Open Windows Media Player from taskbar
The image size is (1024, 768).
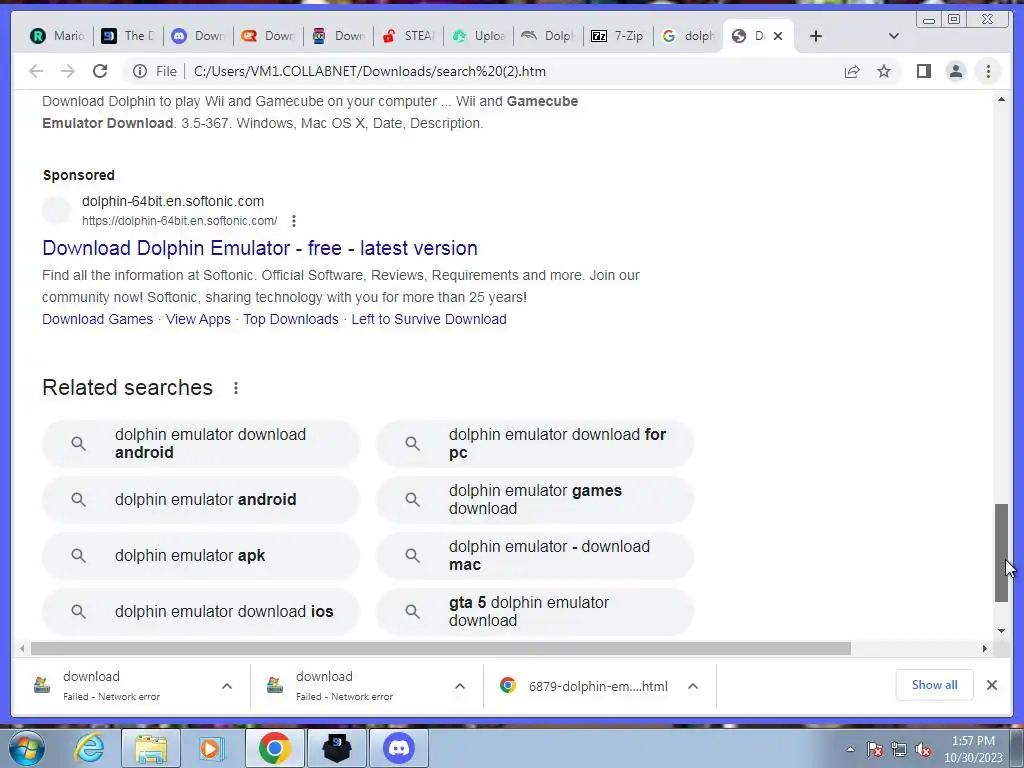[x=210, y=748]
